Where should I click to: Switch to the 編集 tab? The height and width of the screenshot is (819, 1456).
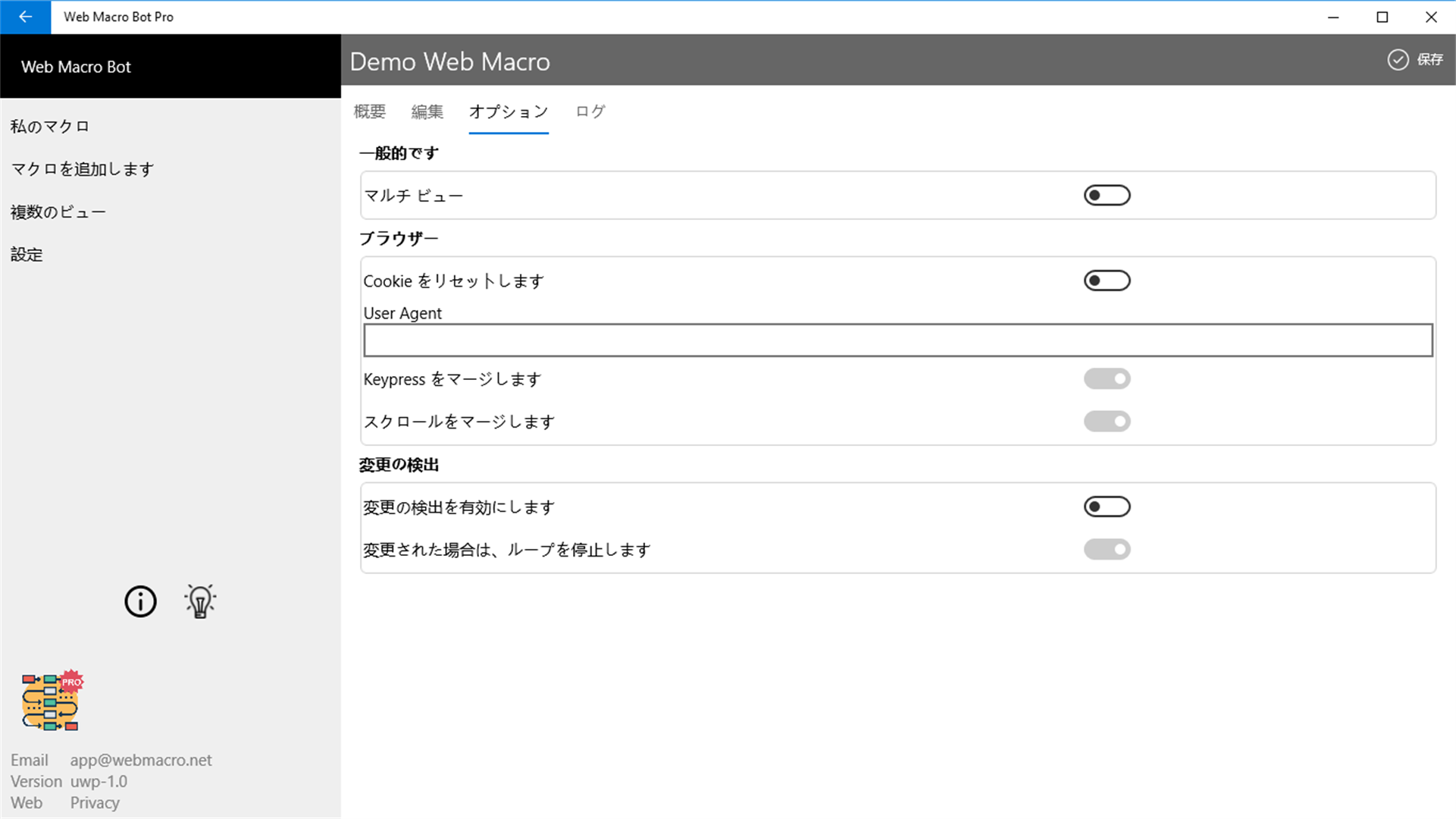pos(427,111)
